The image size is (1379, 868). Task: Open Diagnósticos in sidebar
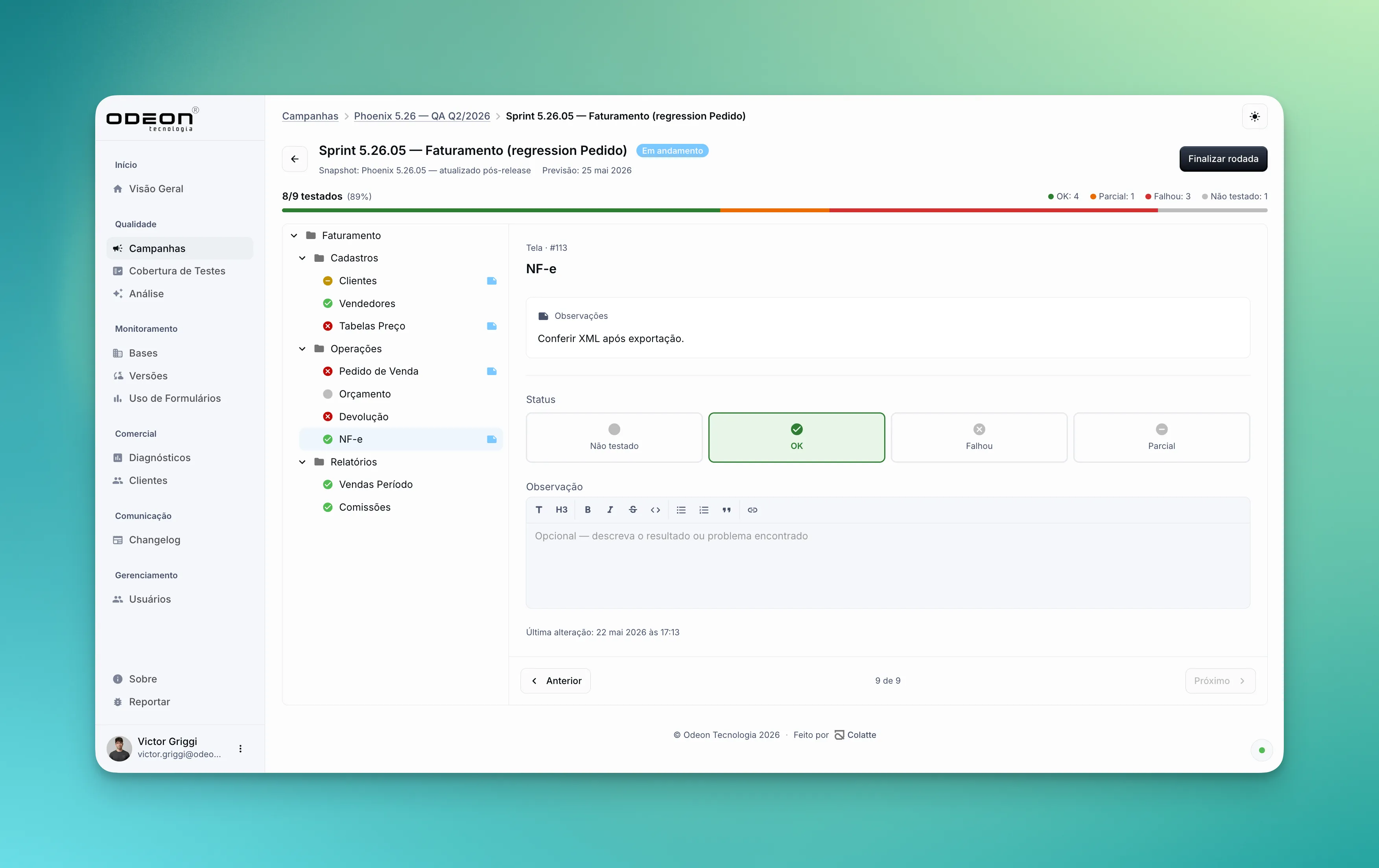[180, 458]
